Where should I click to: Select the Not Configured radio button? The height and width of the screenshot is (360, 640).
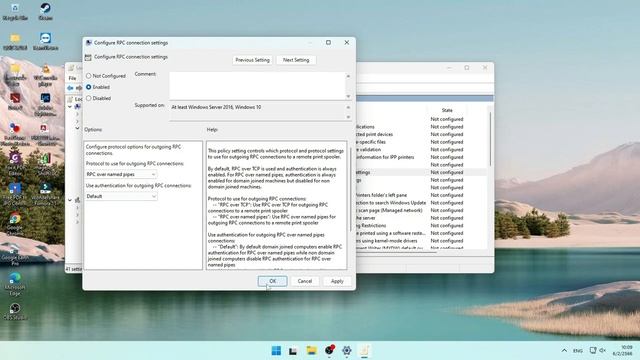point(89,76)
